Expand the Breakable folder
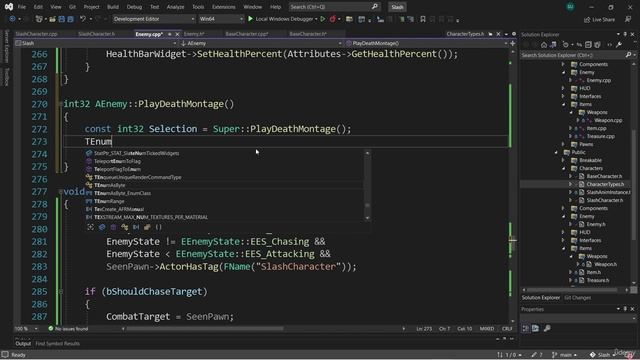 coord(563,160)
